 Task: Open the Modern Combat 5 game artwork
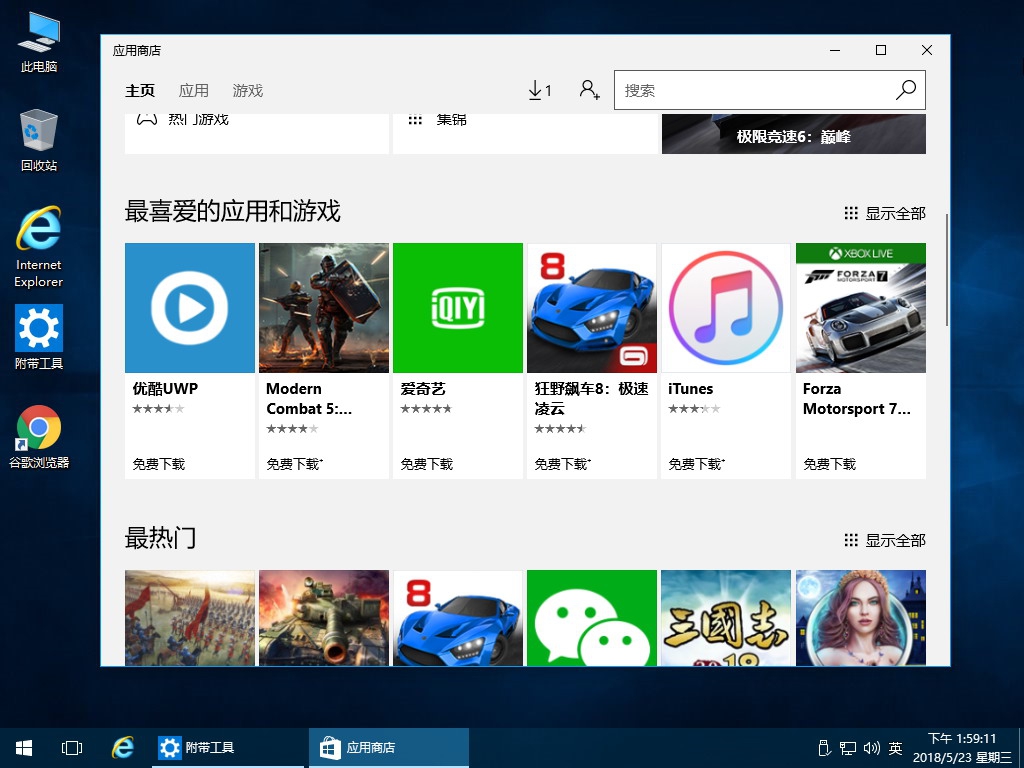point(324,308)
